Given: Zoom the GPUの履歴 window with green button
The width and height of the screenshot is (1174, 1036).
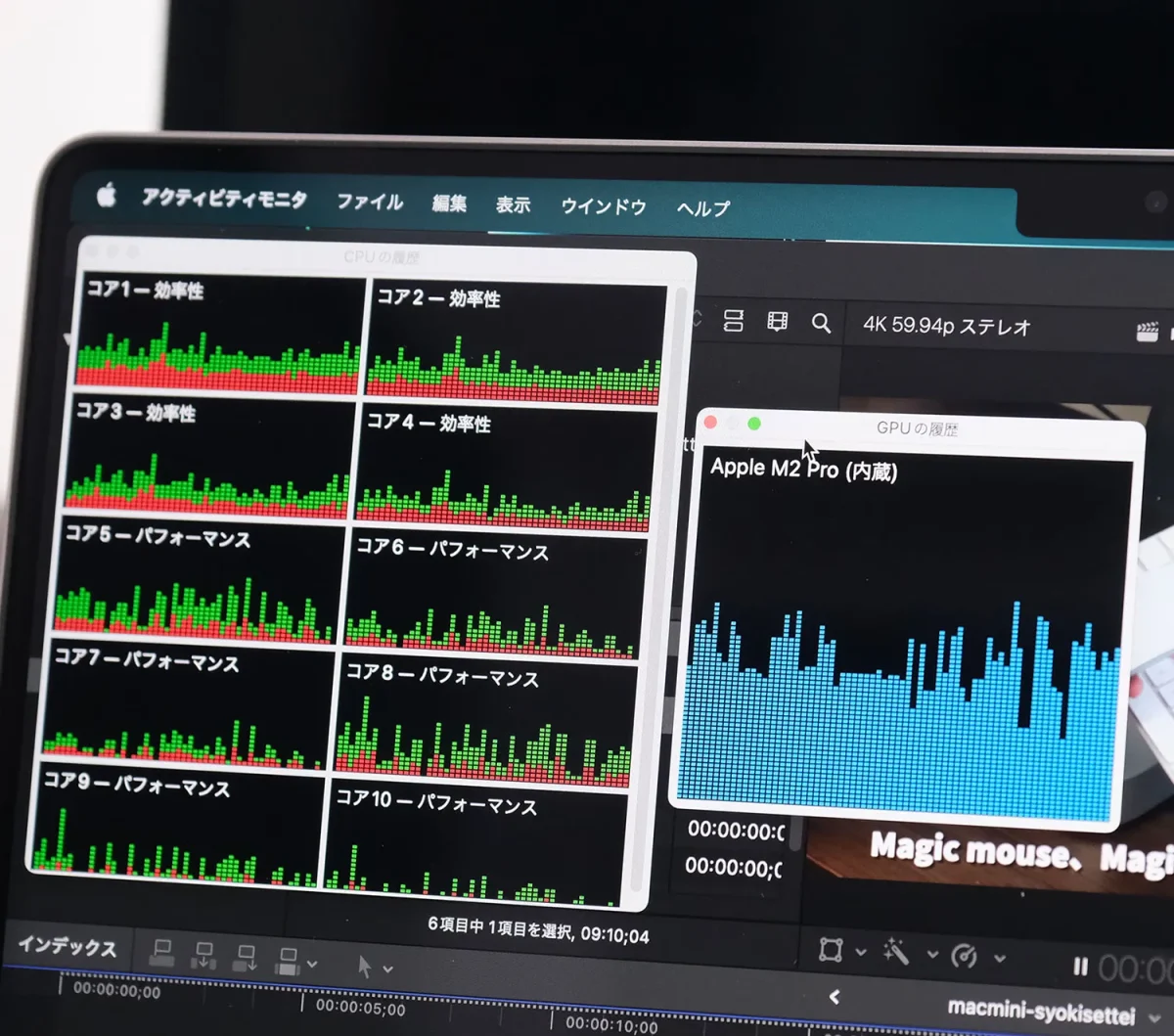Looking at the screenshot, I should [754, 424].
